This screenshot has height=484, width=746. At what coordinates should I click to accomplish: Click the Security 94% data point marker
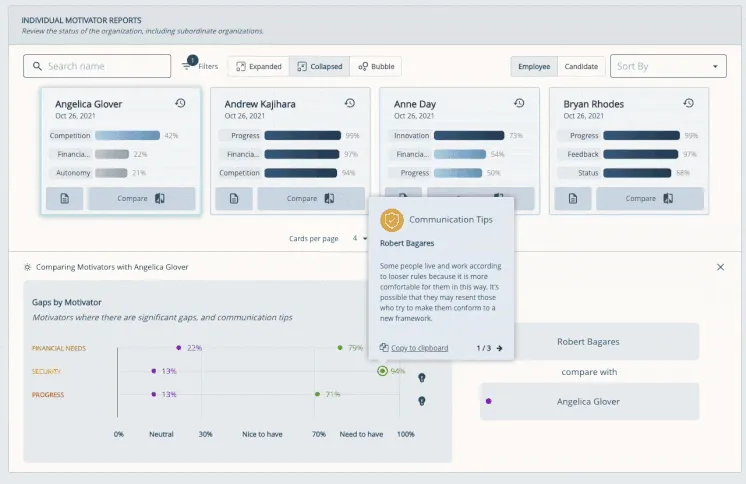click(x=382, y=371)
